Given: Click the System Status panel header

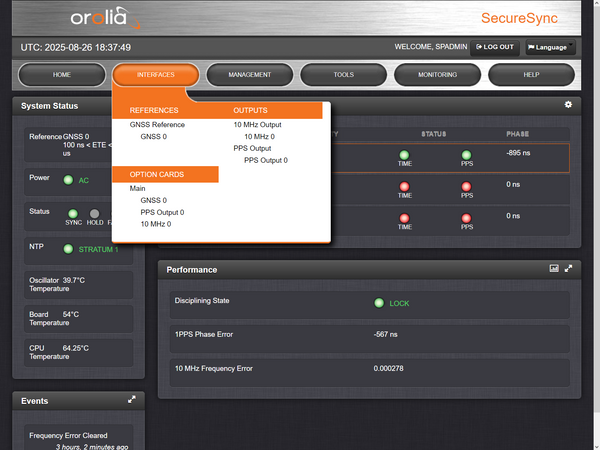Looking at the screenshot, I should click(x=49, y=106).
